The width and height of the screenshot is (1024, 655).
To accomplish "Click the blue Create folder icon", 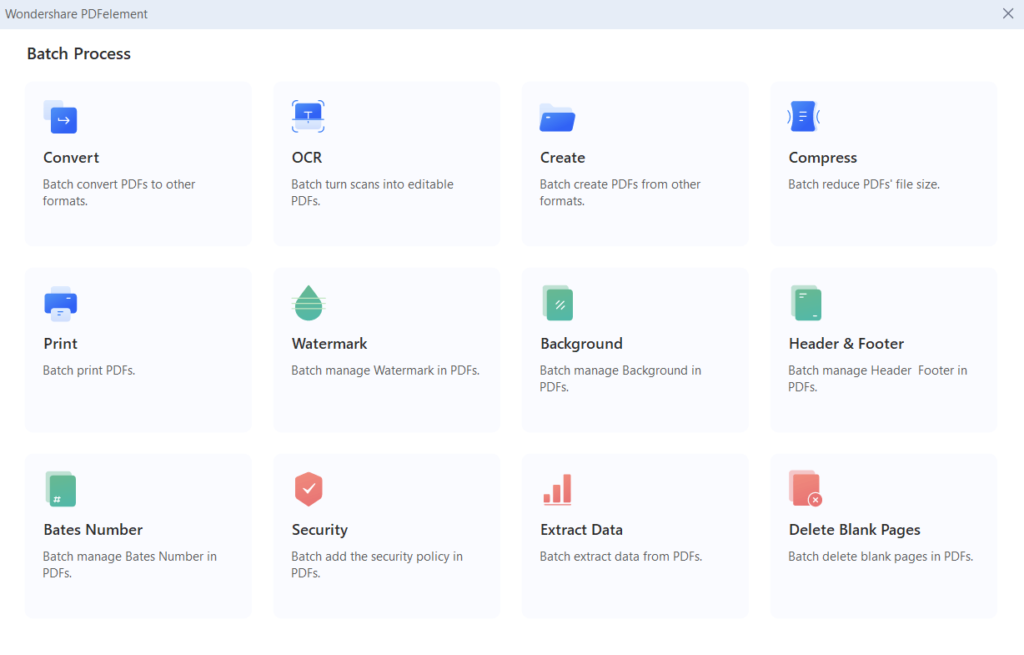I will click(x=557, y=118).
